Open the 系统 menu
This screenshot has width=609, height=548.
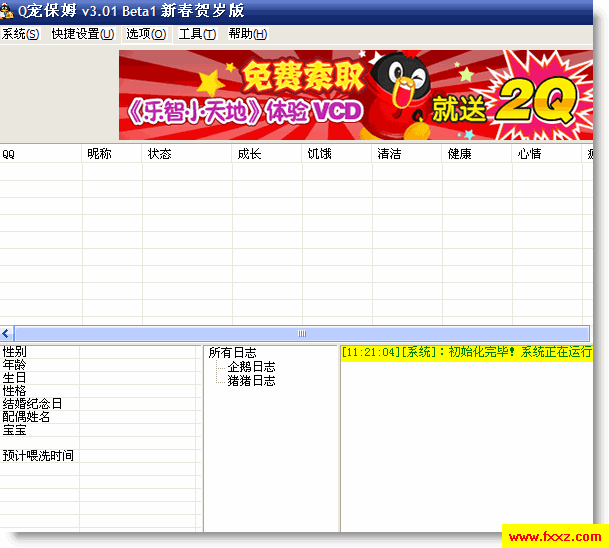[20, 34]
